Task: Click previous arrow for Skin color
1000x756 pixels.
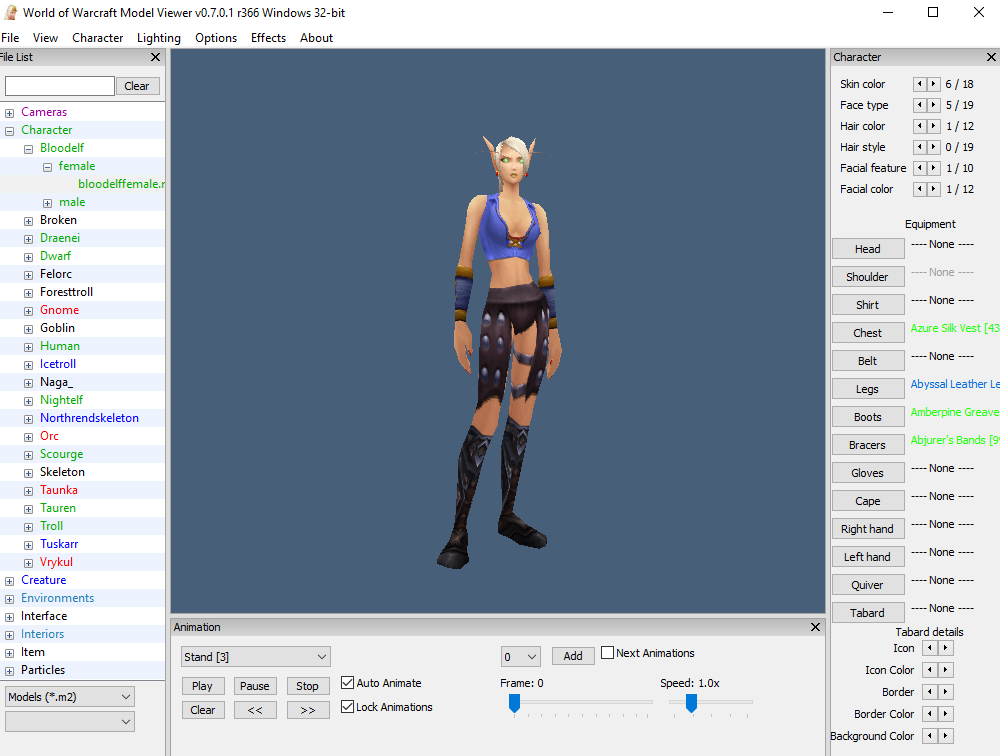Action: point(920,84)
